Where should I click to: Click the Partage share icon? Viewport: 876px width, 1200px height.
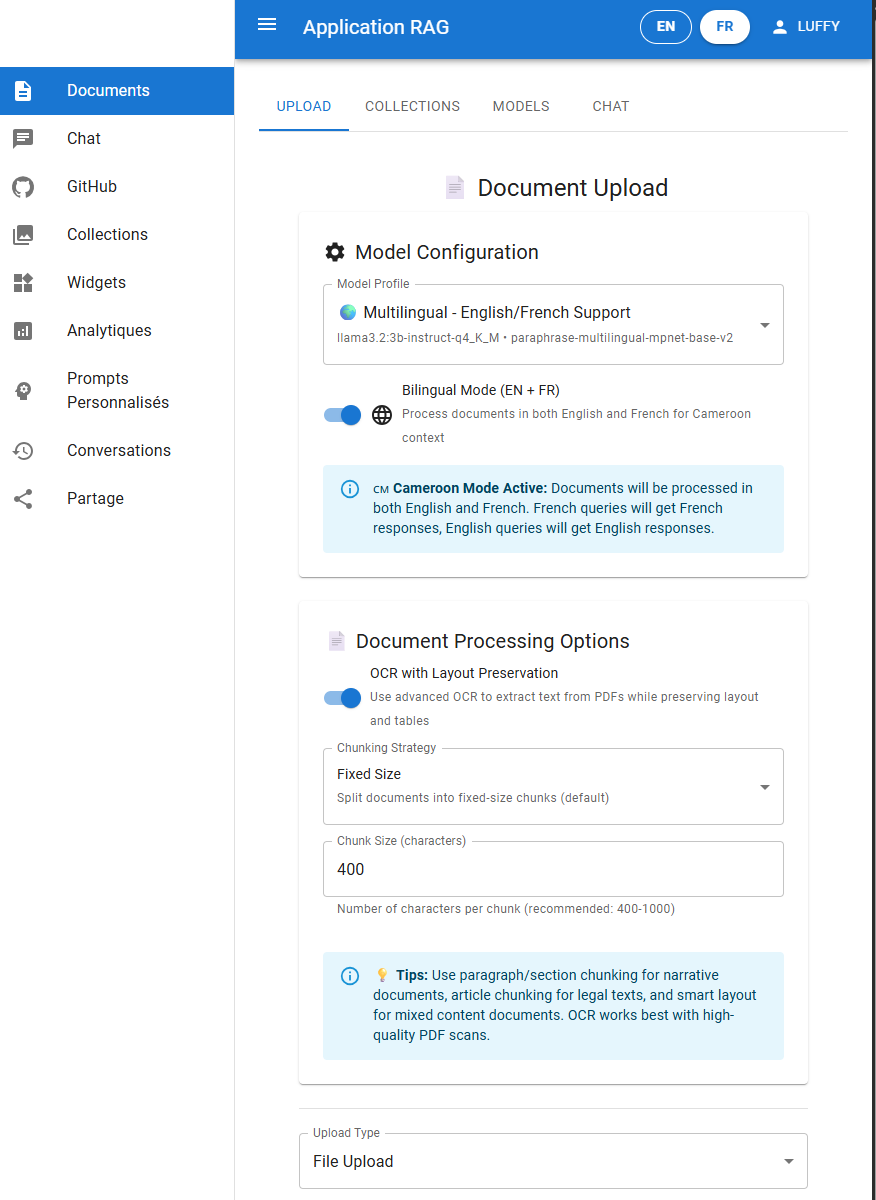tap(23, 499)
